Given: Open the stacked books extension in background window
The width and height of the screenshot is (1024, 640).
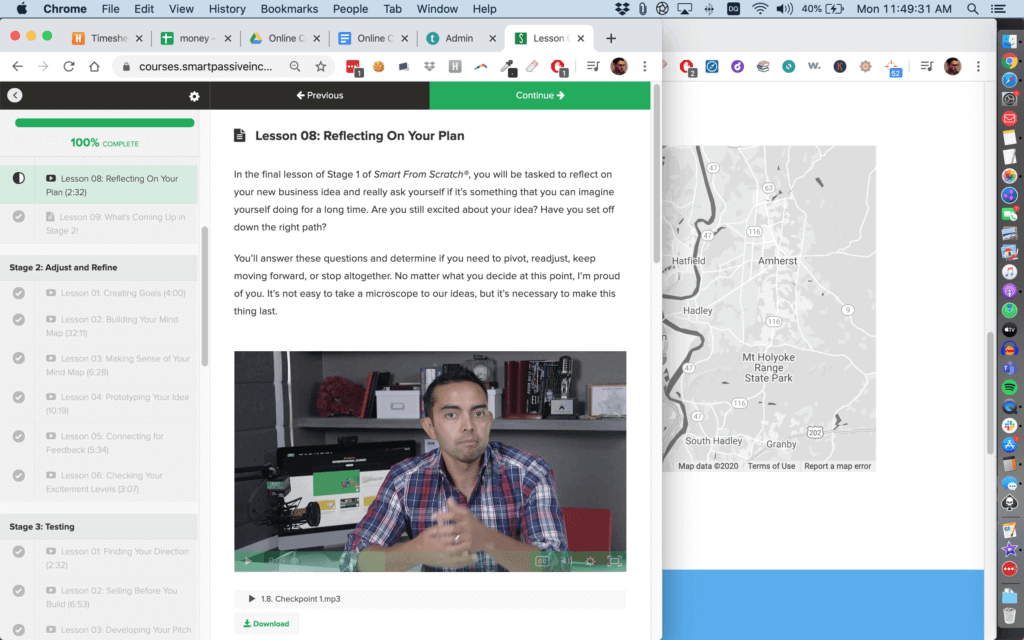Looking at the screenshot, I should coord(763,67).
